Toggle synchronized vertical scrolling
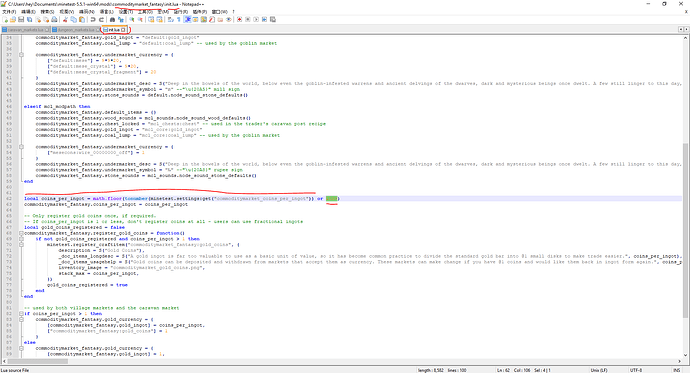690x373 pixels. click(x=151, y=20)
